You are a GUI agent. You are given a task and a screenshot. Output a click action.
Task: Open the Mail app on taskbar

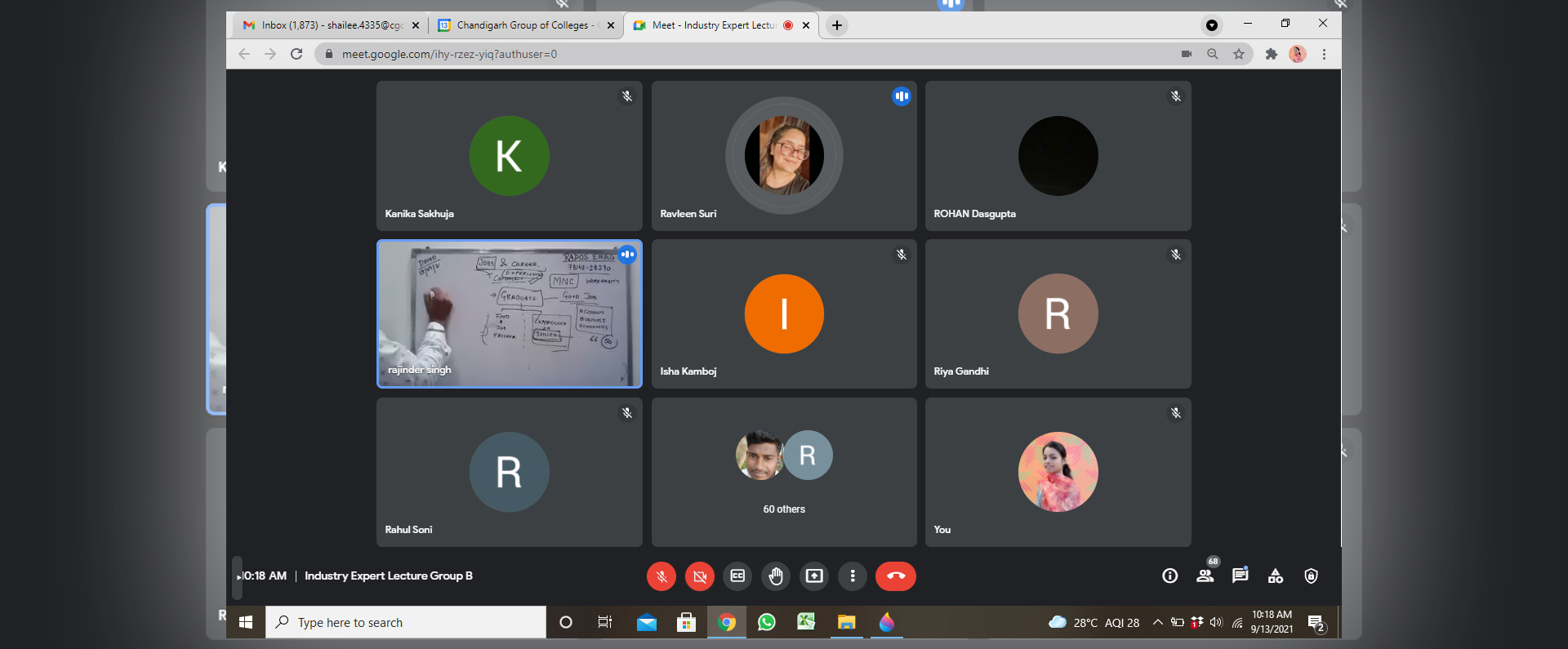pos(647,622)
